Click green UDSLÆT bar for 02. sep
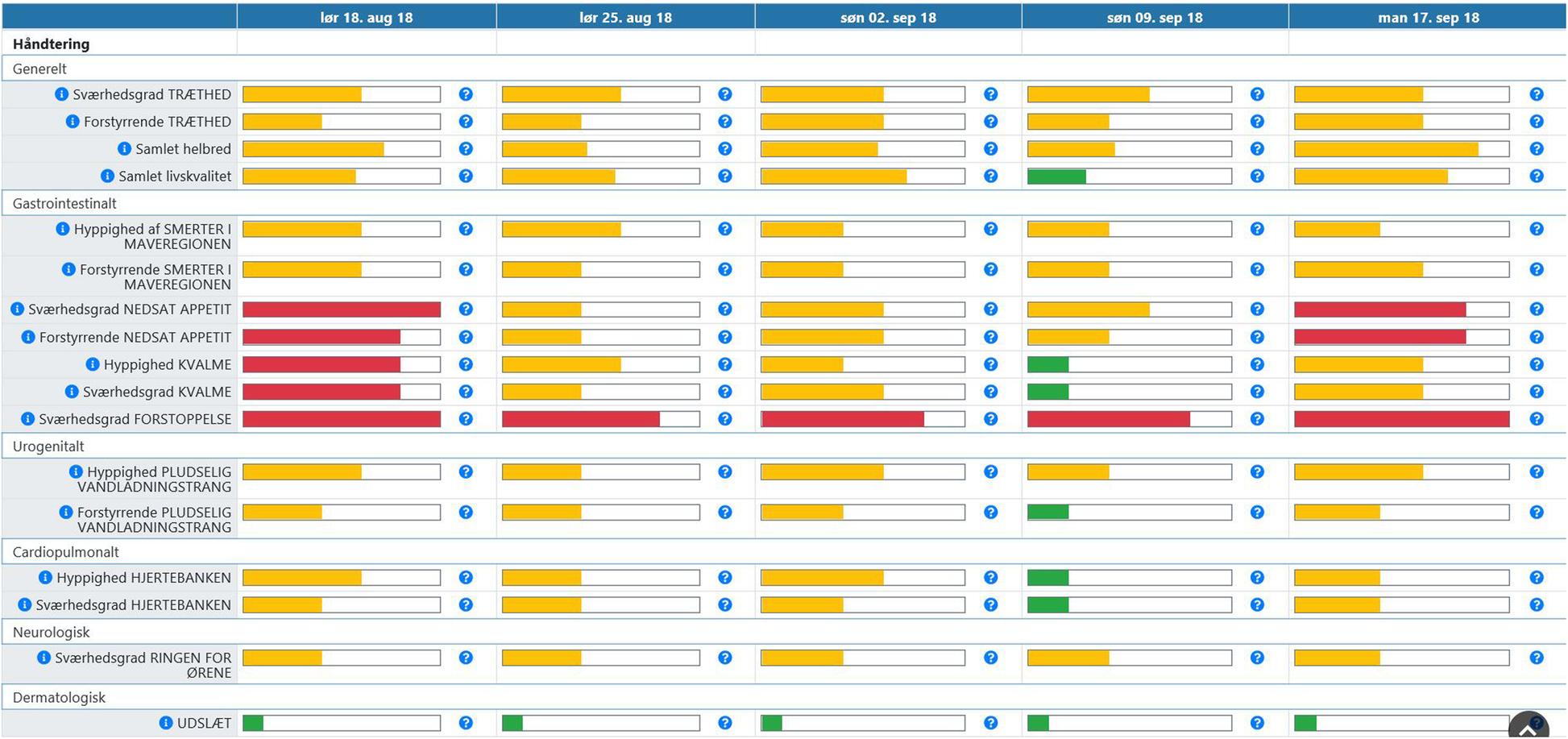Viewport: 1568px width, 739px height. [771, 723]
